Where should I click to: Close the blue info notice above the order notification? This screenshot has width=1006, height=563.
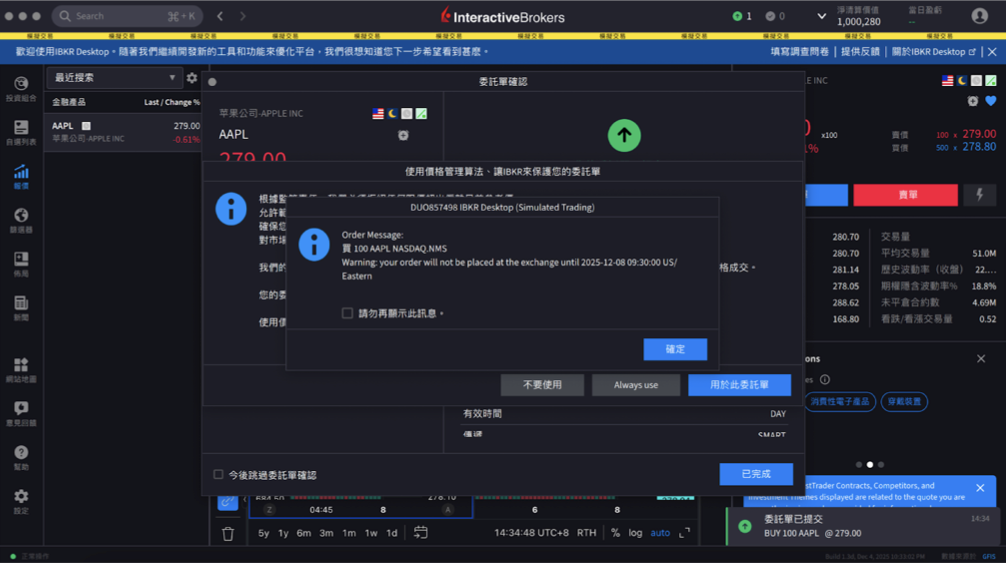(x=980, y=488)
